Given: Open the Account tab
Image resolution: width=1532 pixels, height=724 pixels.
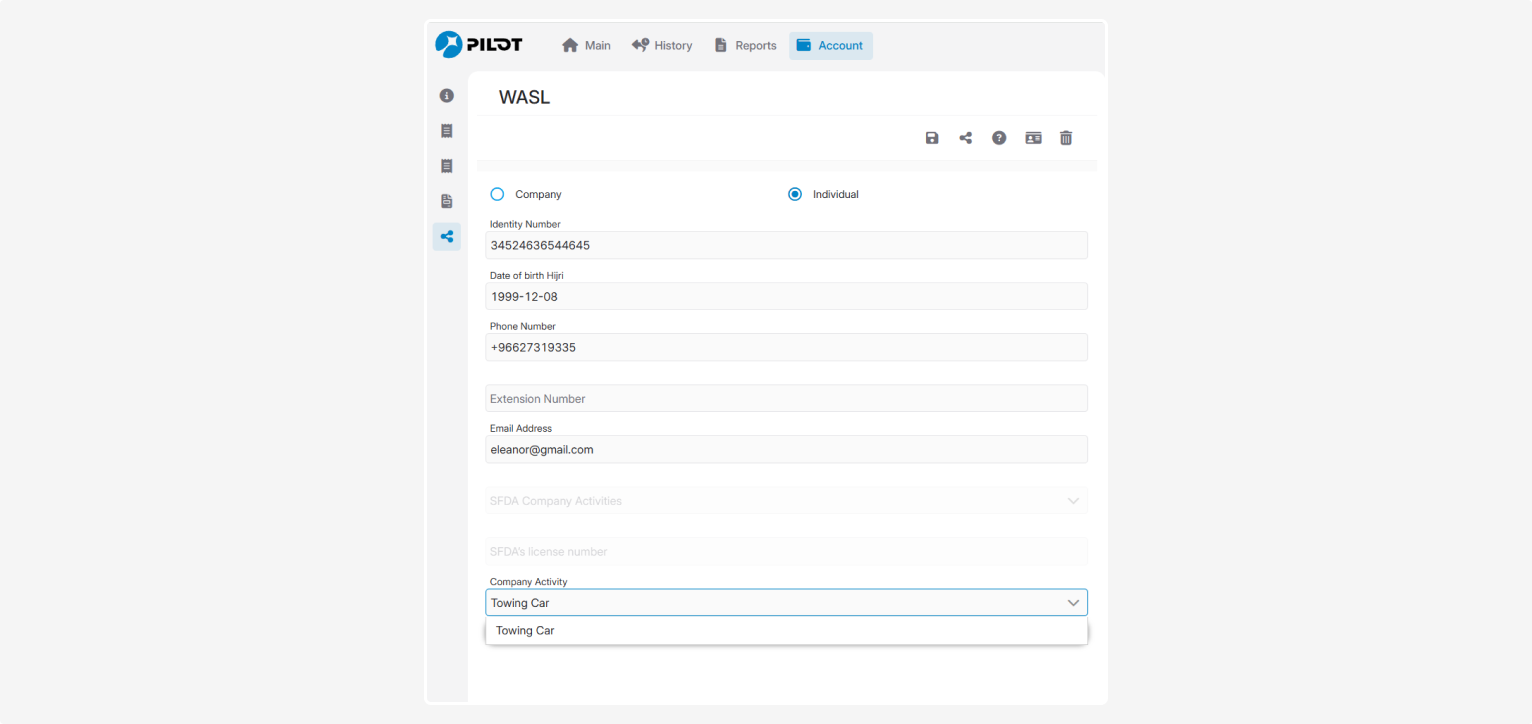Looking at the screenshot, I should [x=830, y=46].
